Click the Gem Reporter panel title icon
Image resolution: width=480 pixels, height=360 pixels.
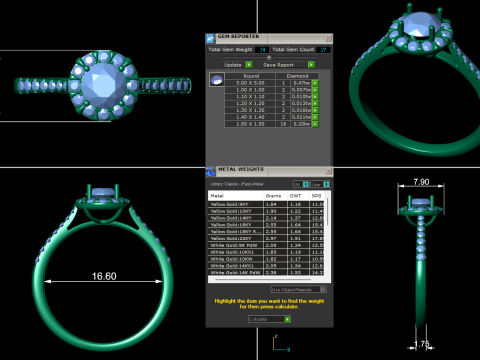click(x=210, y=39)
